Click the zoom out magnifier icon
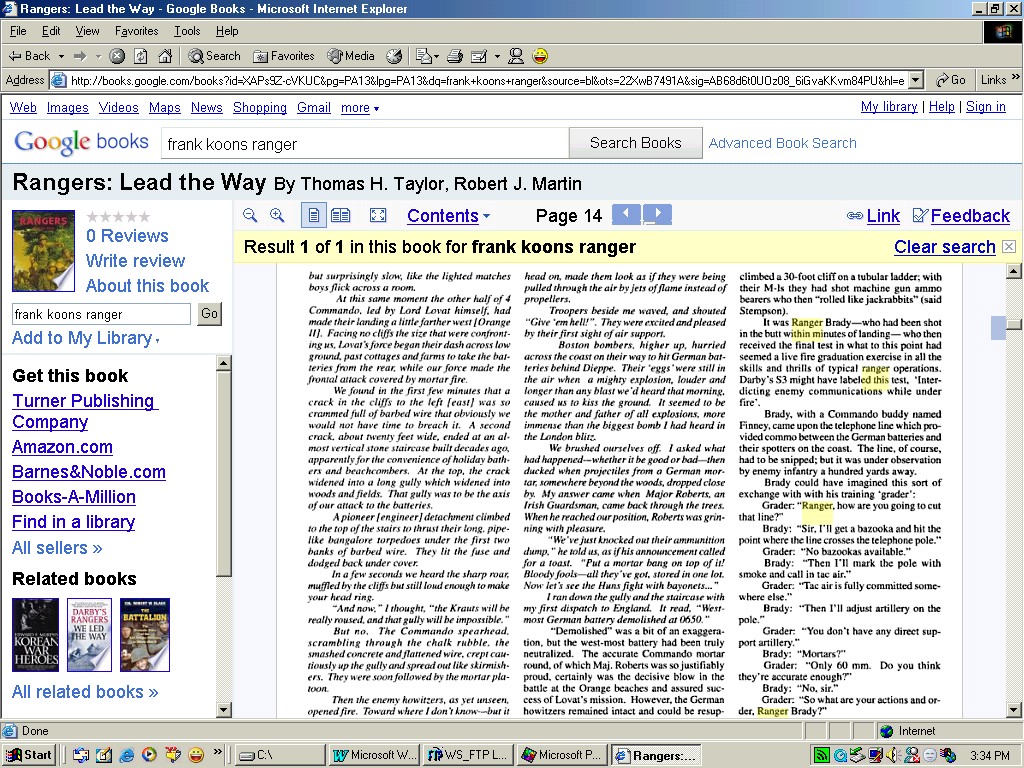This screenshot has width=1024, height=768. pyautogui.click(x=249, y=216)
